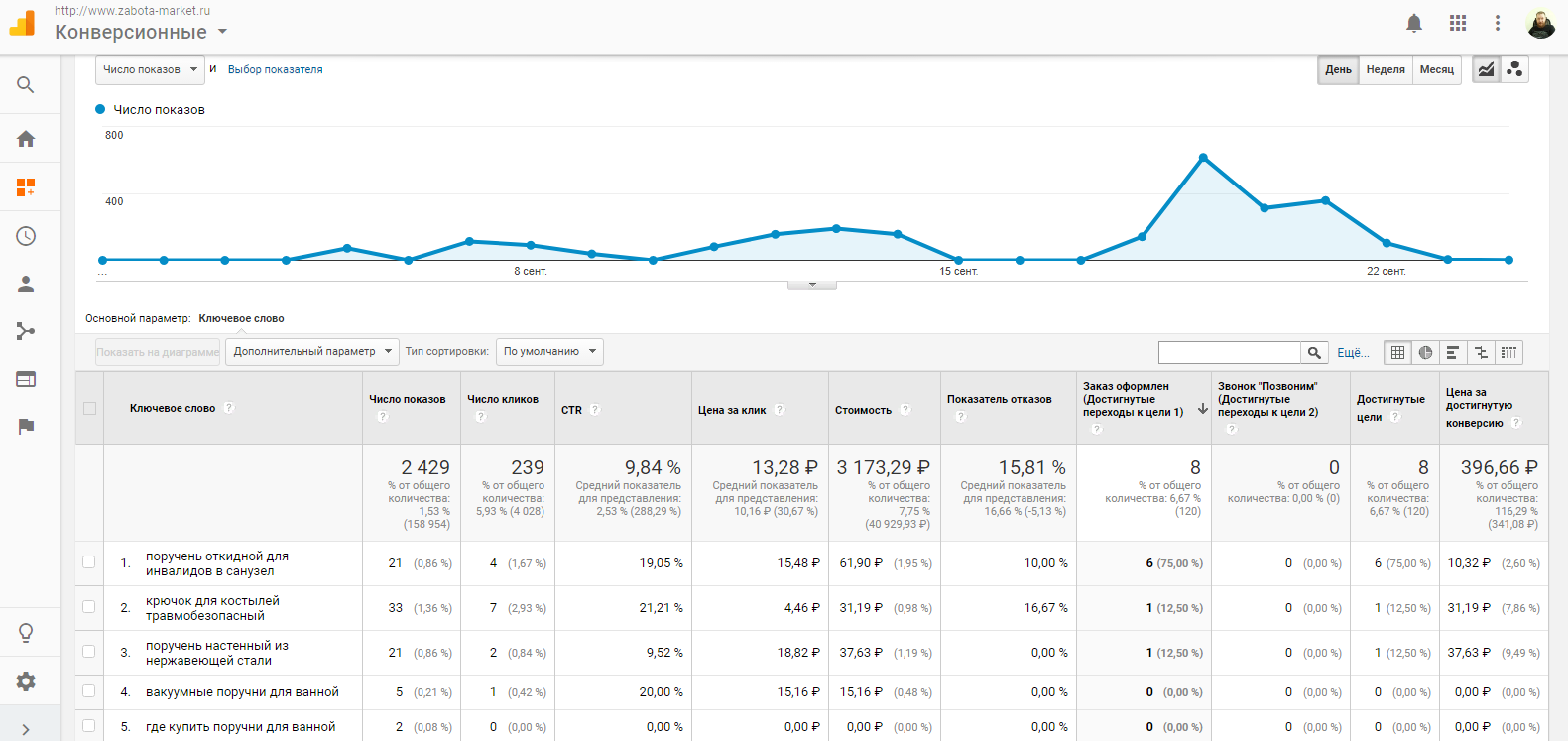The height and width of the screenshot is (741, 1568).
Task: Click the Показать на диаграмме button
Action: click(158, 352)
